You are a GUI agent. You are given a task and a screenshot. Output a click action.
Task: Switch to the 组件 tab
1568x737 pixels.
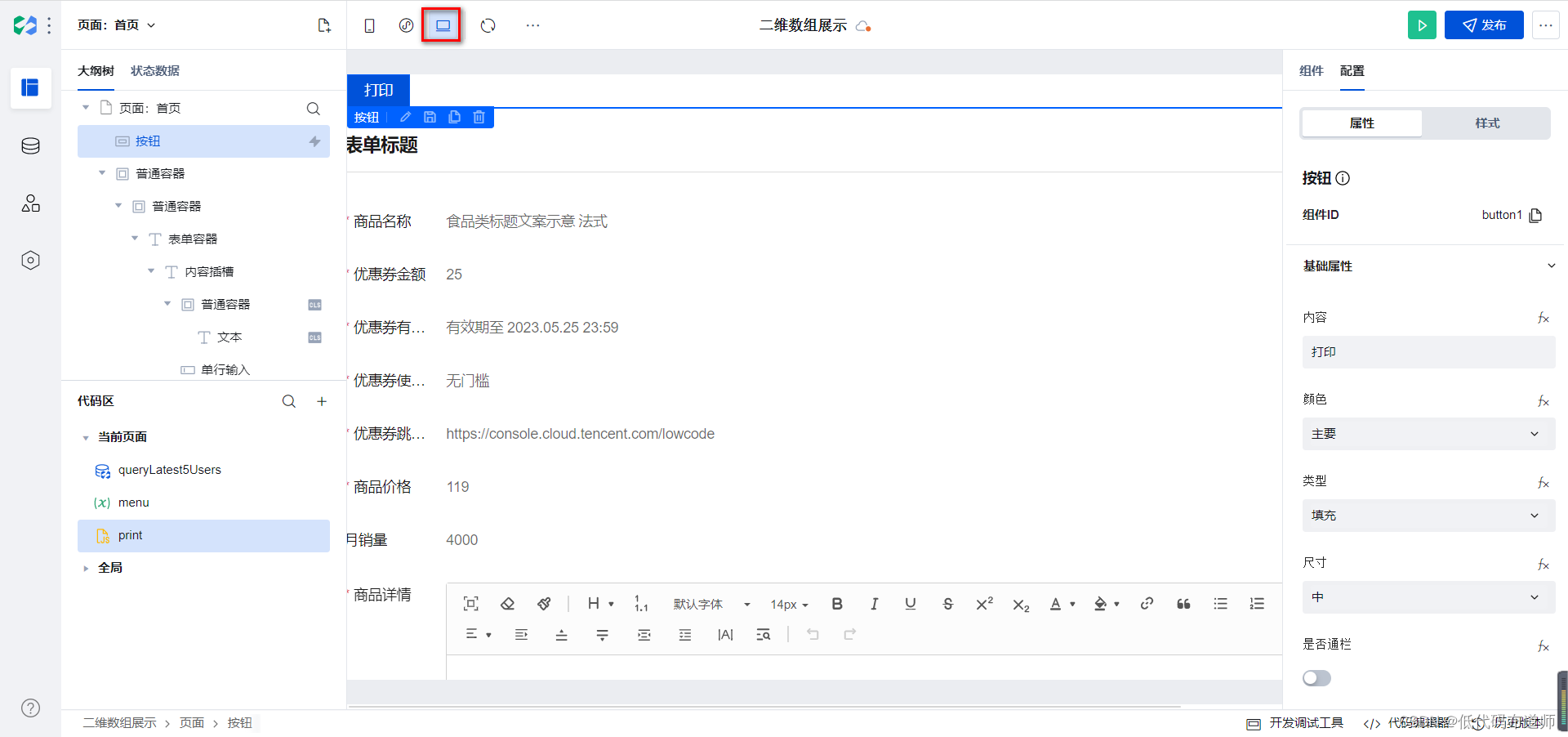click(x=1311, y=71)
